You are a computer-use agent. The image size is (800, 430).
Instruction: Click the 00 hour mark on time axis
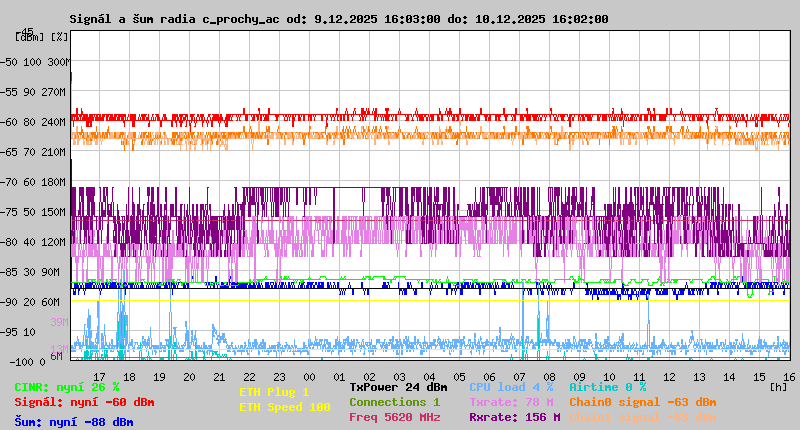(310, 376)
